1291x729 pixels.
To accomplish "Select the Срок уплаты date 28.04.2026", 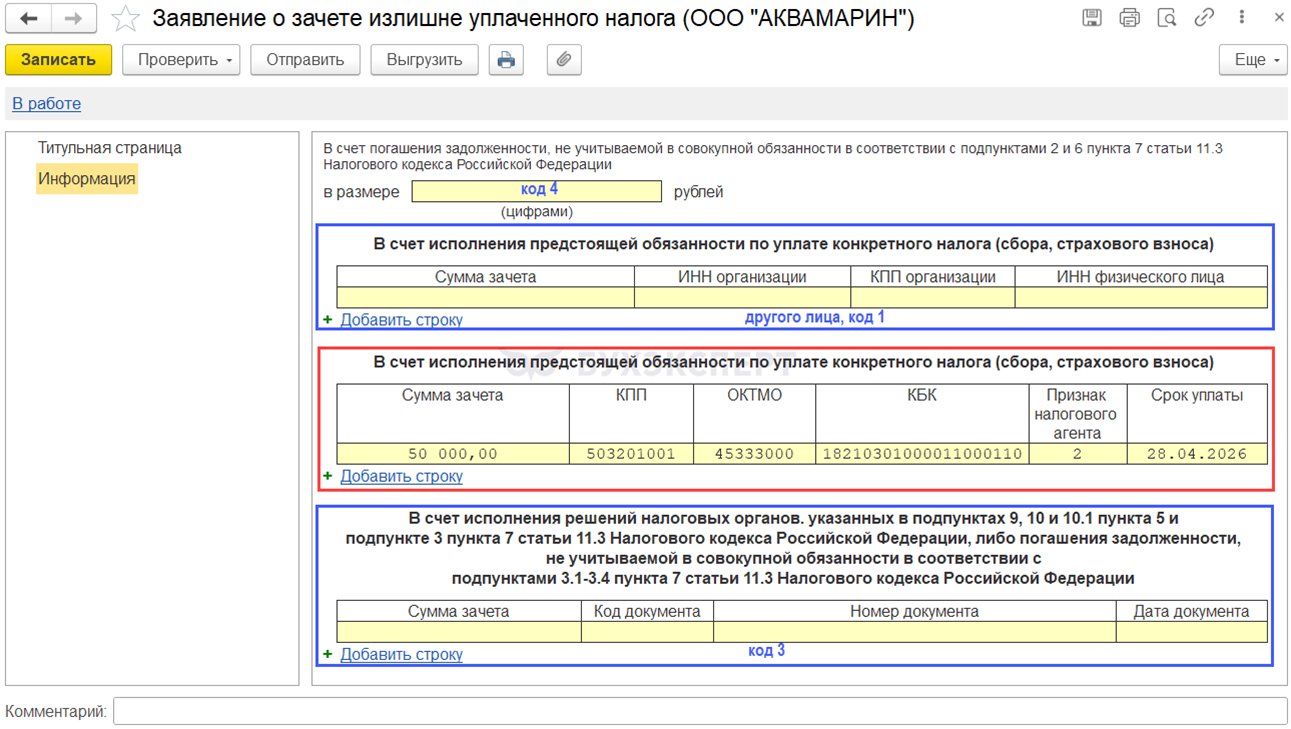I will click(x=1197, y=454).
